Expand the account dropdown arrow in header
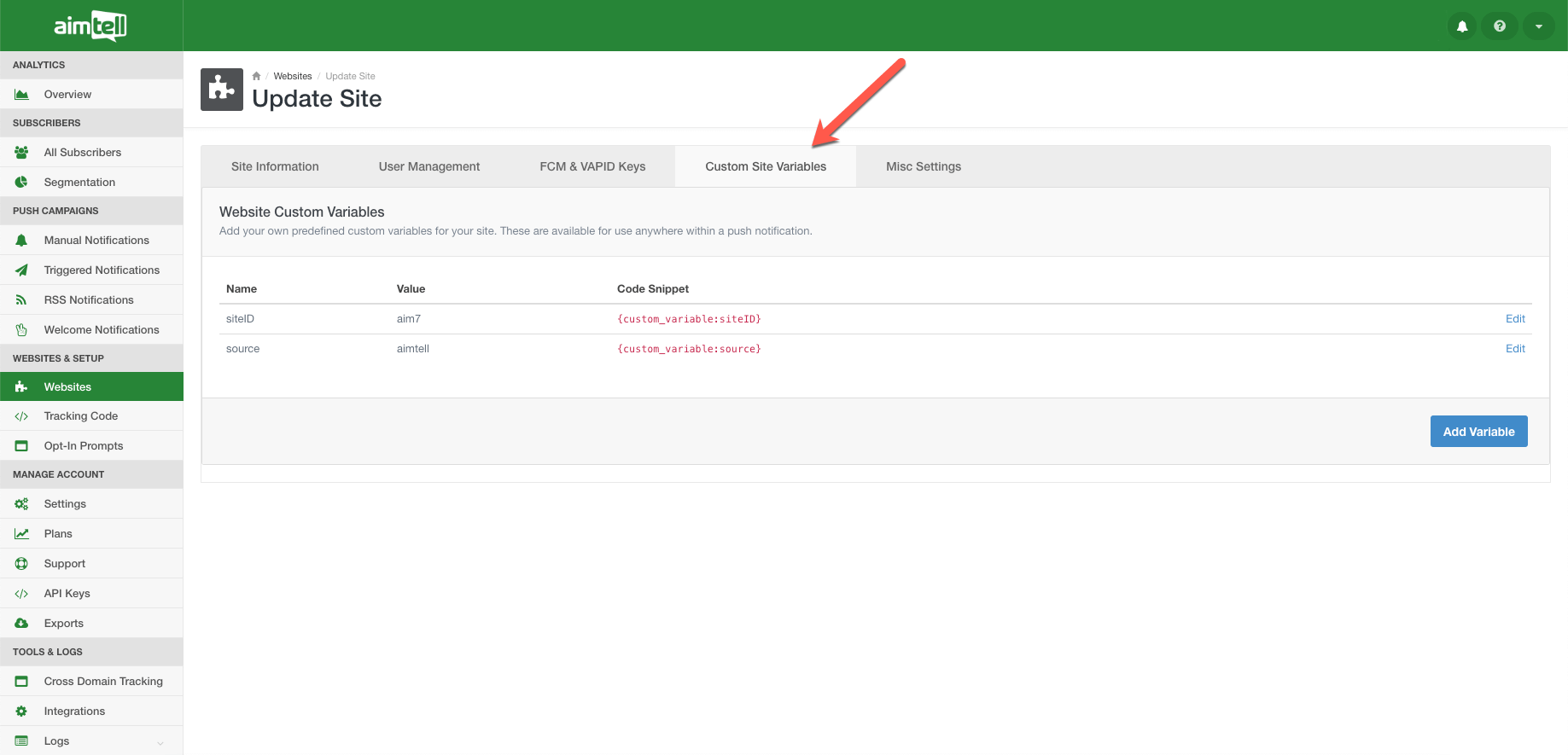 (1538, 26)
